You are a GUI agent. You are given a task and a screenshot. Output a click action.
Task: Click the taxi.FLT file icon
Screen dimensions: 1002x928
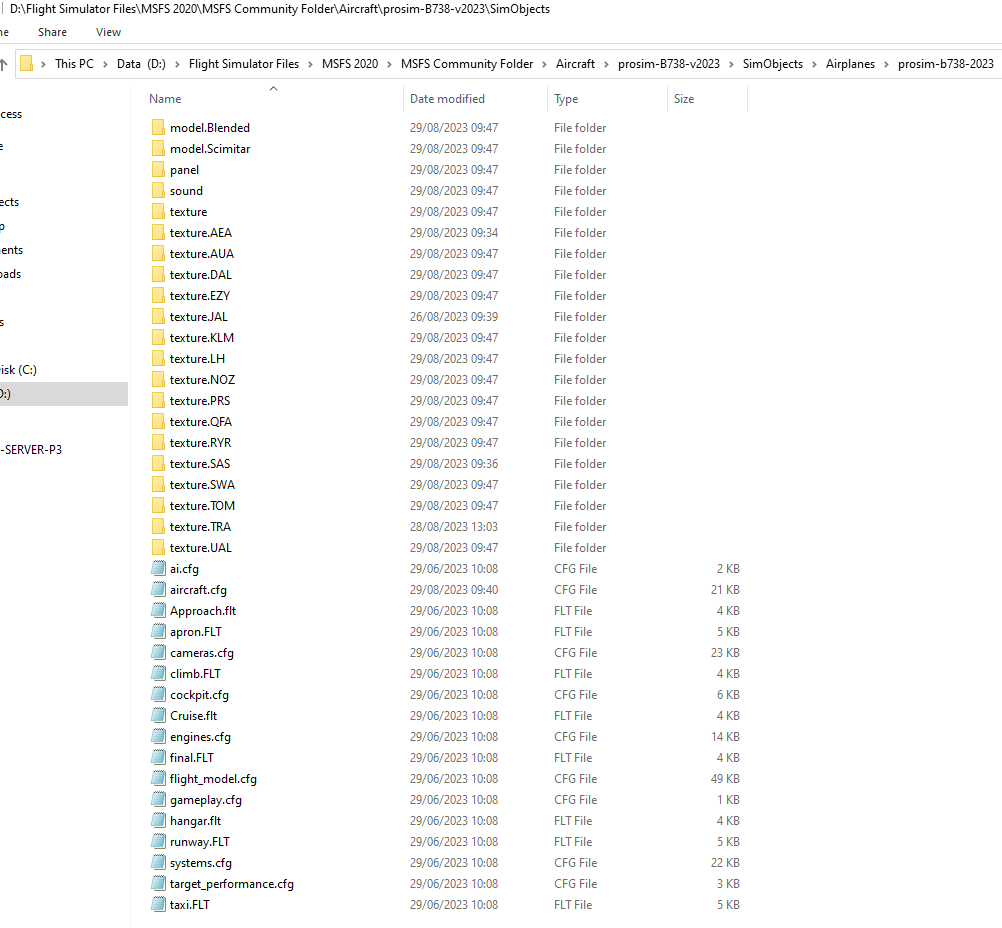point(158,904)
